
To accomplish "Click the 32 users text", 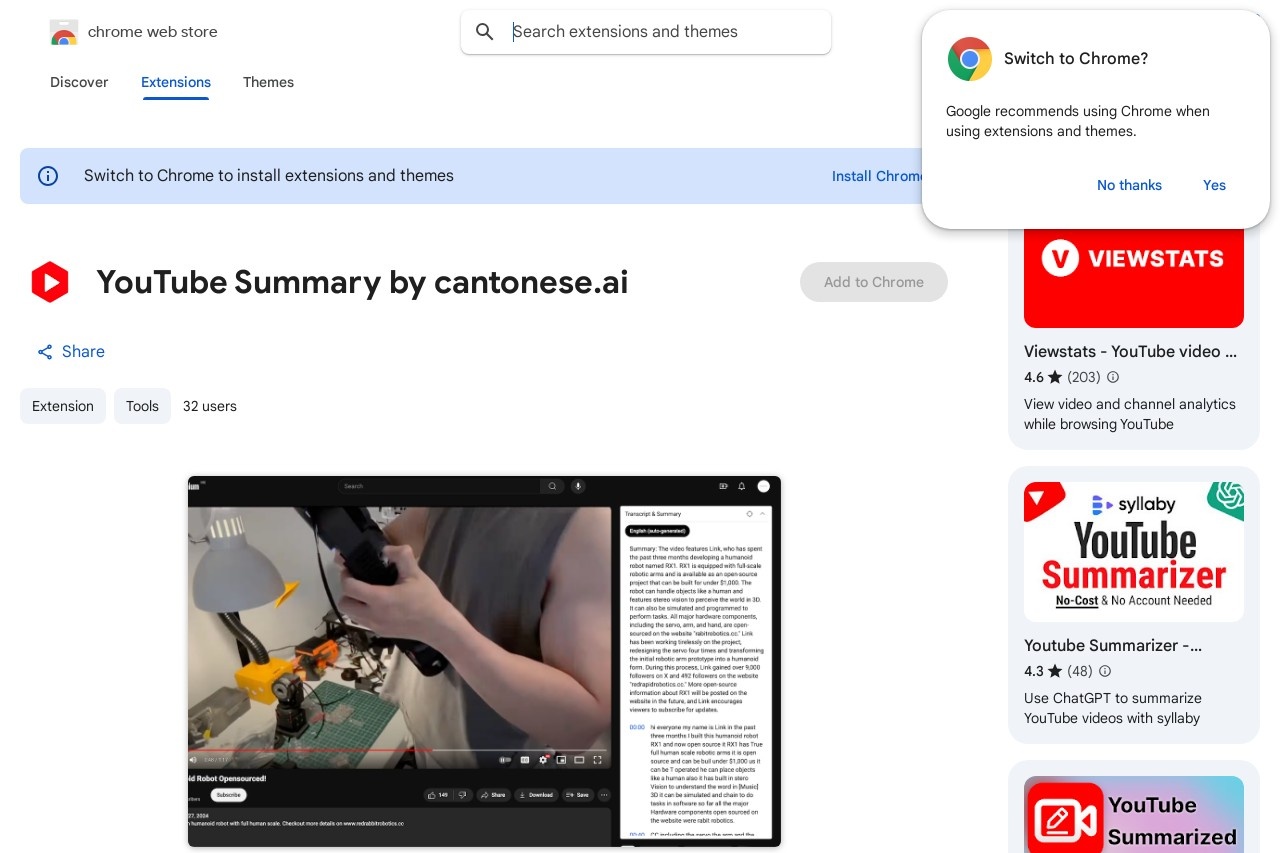I will coord(210,406).
